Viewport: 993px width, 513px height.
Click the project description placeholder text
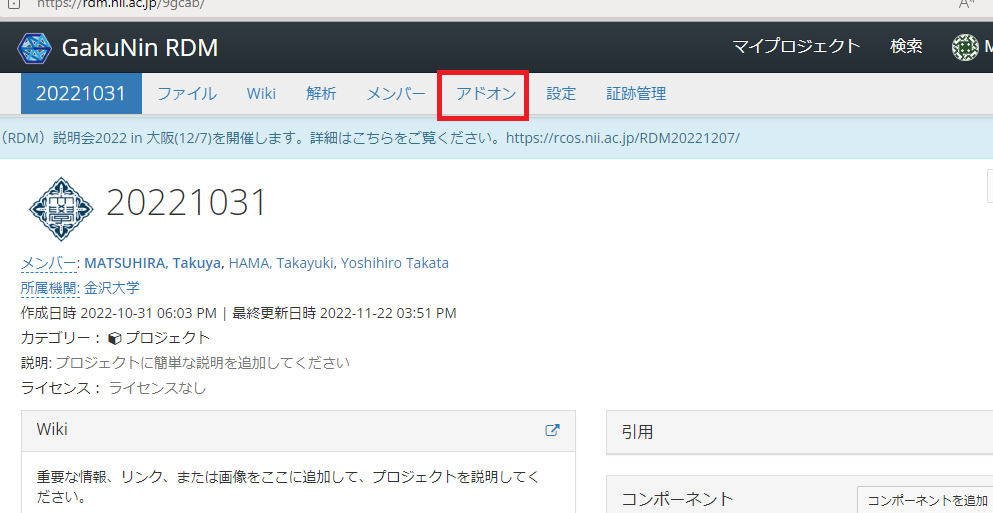point(203,363)
